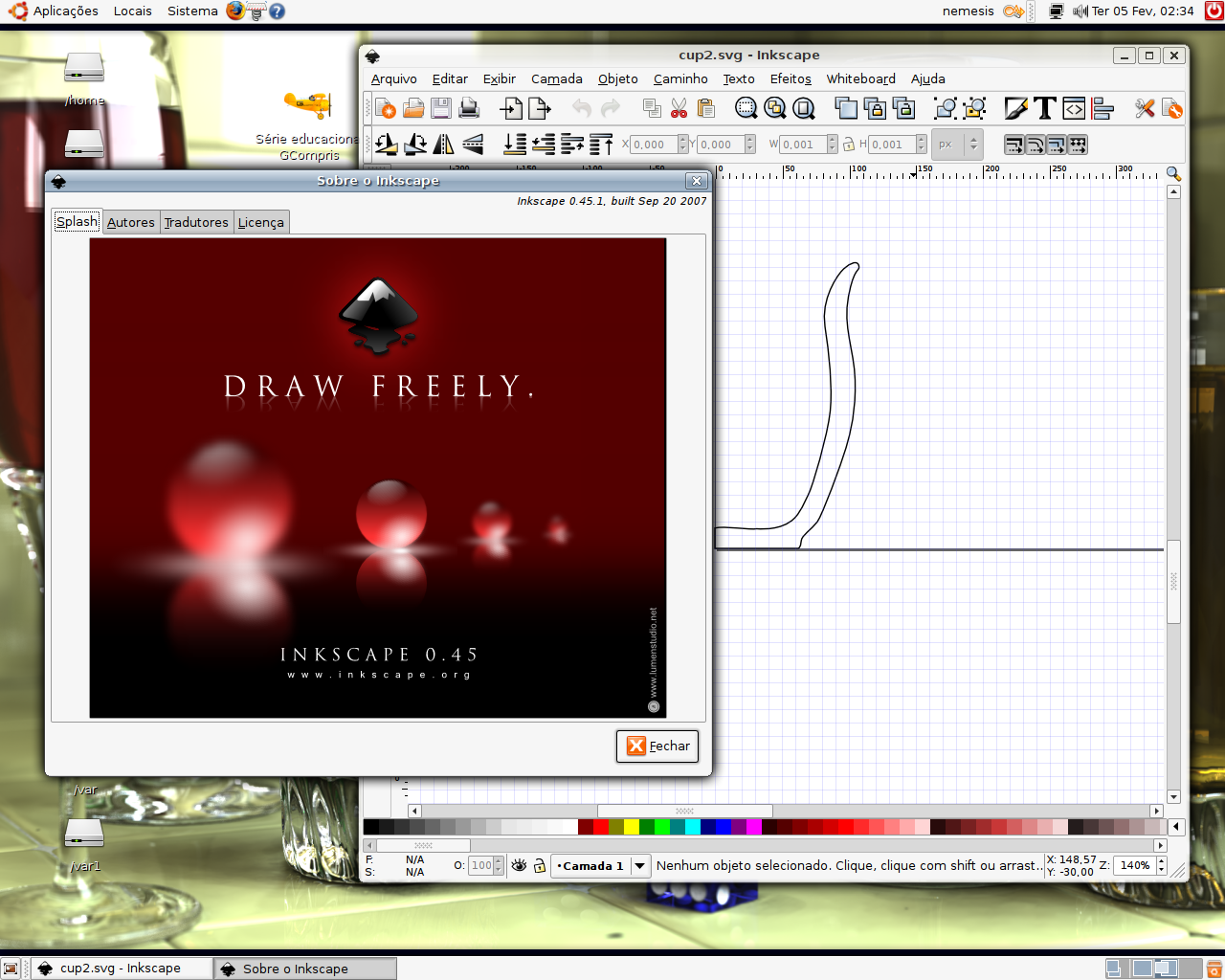Viewport: 1225px width, 980px height.
Task: Toggle the current layer lock
Action: (540, 865)
